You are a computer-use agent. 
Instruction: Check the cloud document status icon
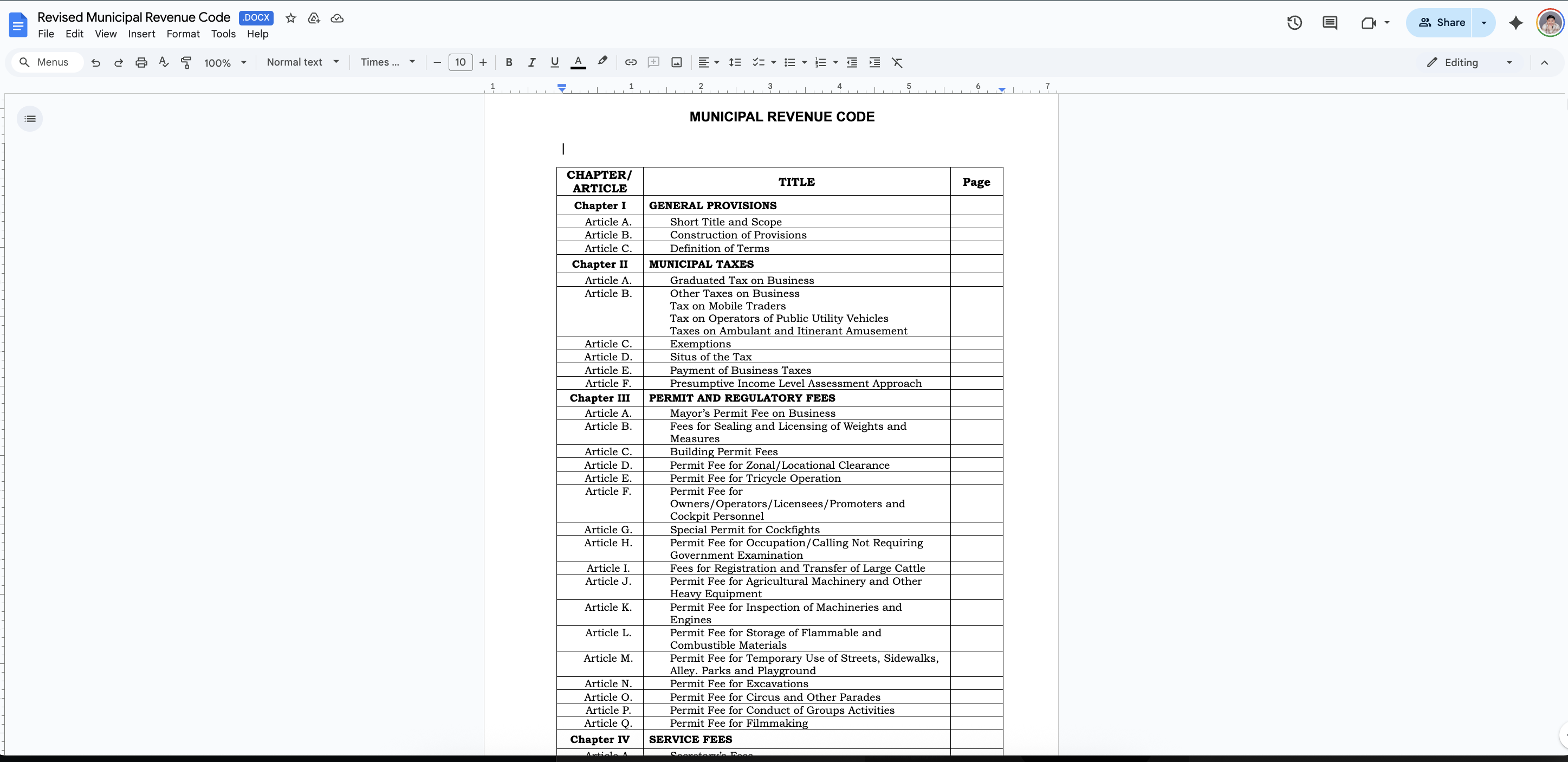tap(337, 18)
